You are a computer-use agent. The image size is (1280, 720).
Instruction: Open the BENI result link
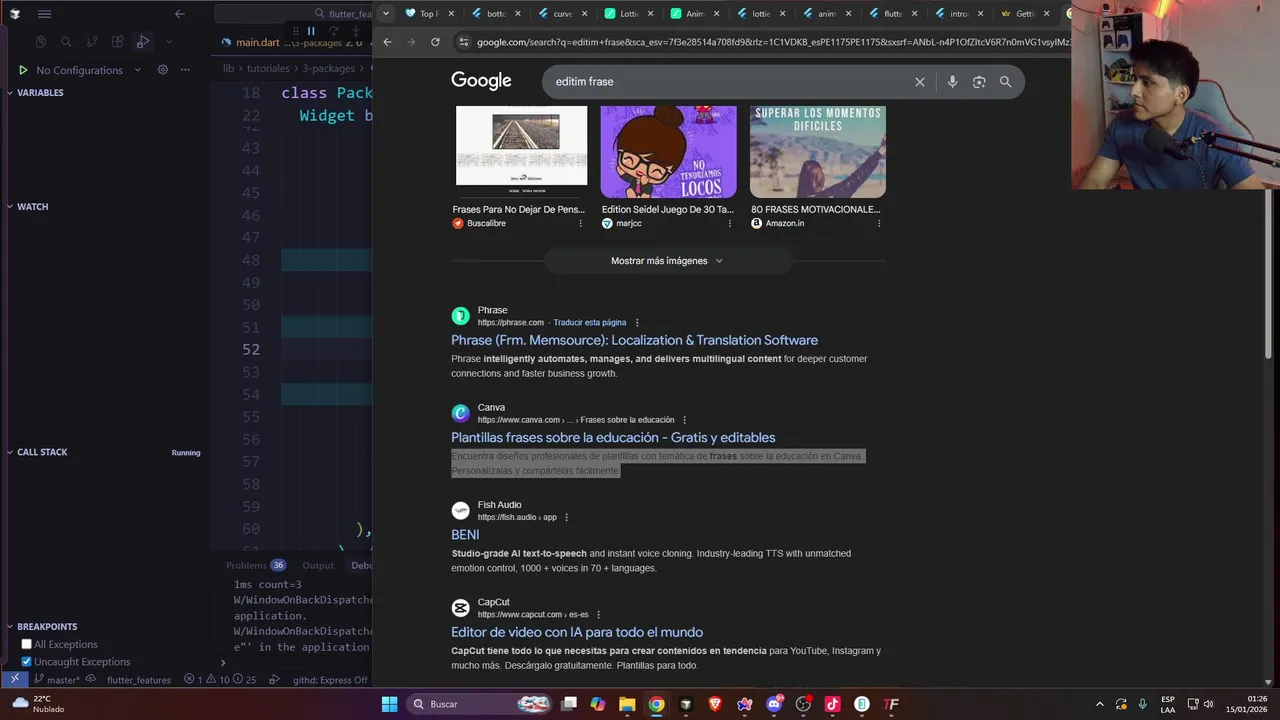pos(465,535)
